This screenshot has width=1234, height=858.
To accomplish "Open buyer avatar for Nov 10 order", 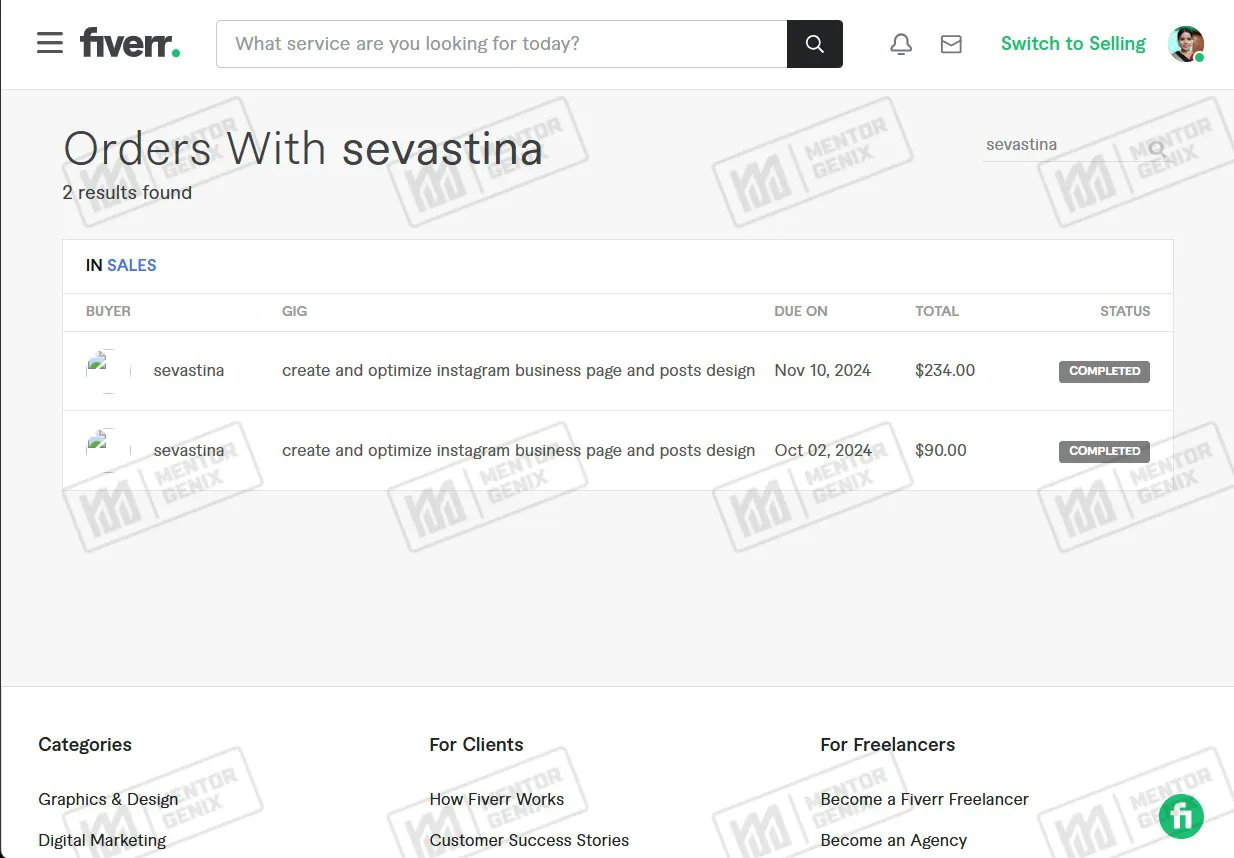I will pos(108,371).
